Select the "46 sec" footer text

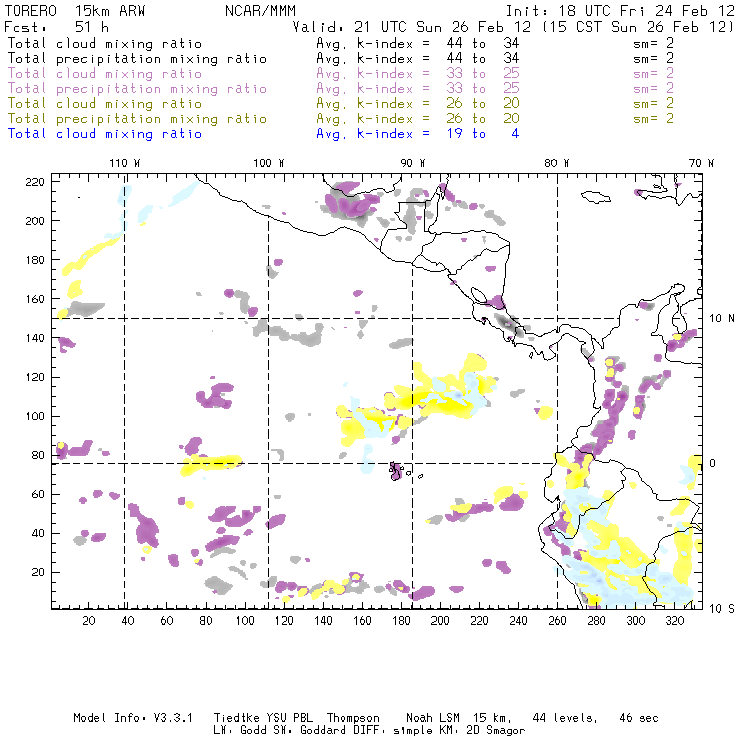click(639, 718)
